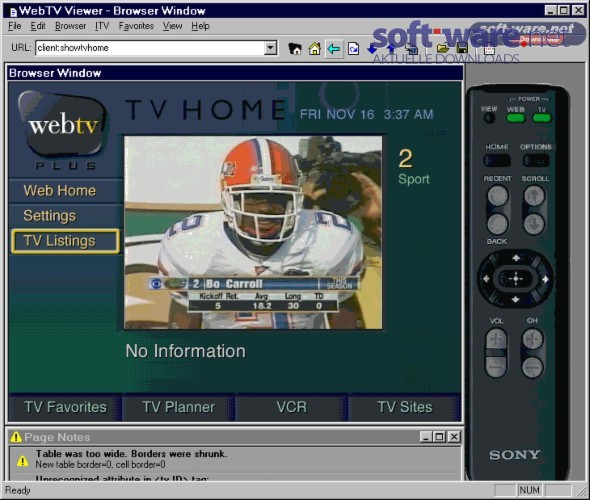Viewport: 590px width, 500px height.
Task: Click the left arrow on remote's d-pad
Action: click(x=486, y=279)
